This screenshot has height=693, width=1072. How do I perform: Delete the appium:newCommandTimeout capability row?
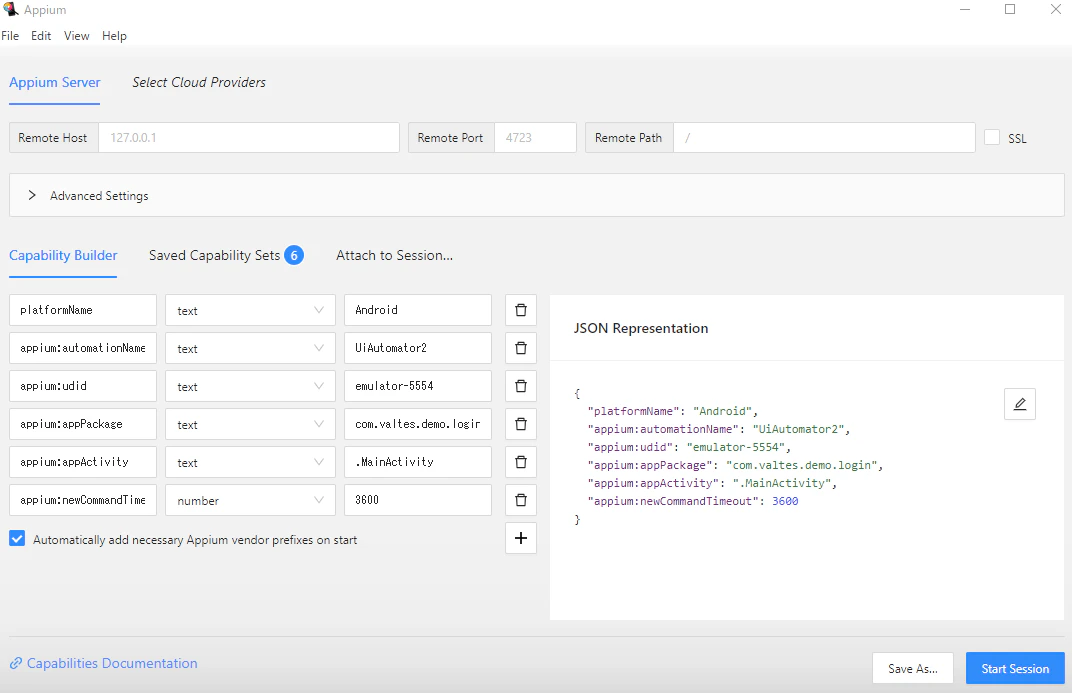(x=520, y=500)
